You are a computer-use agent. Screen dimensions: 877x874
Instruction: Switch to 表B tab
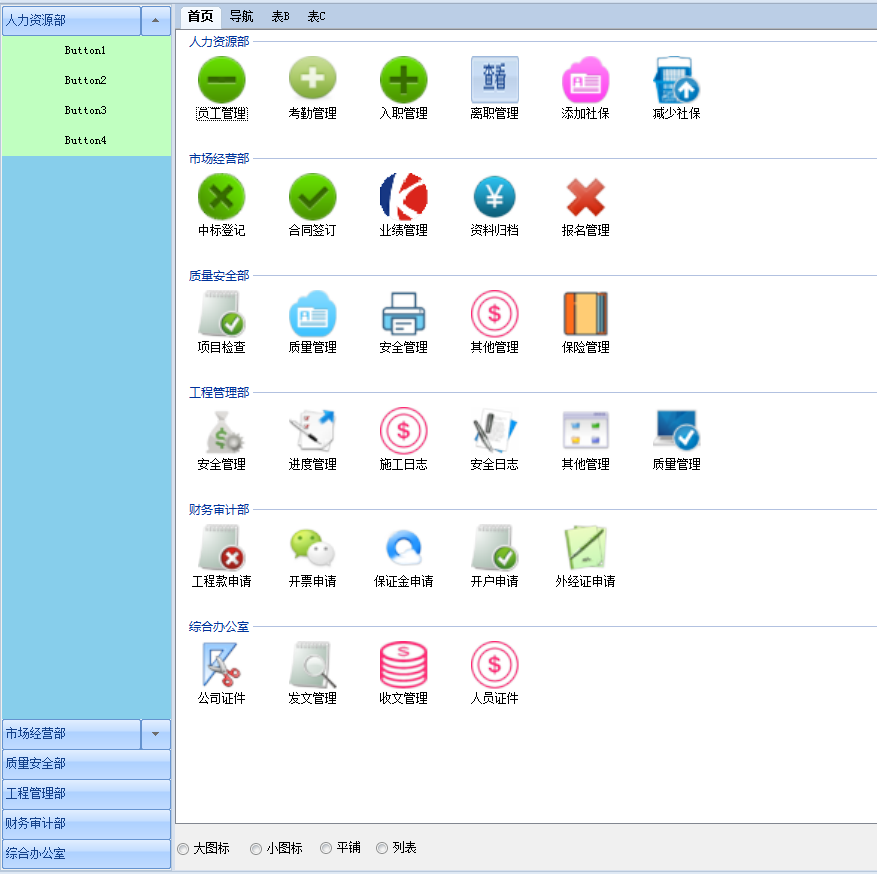(x=281, y=16)
